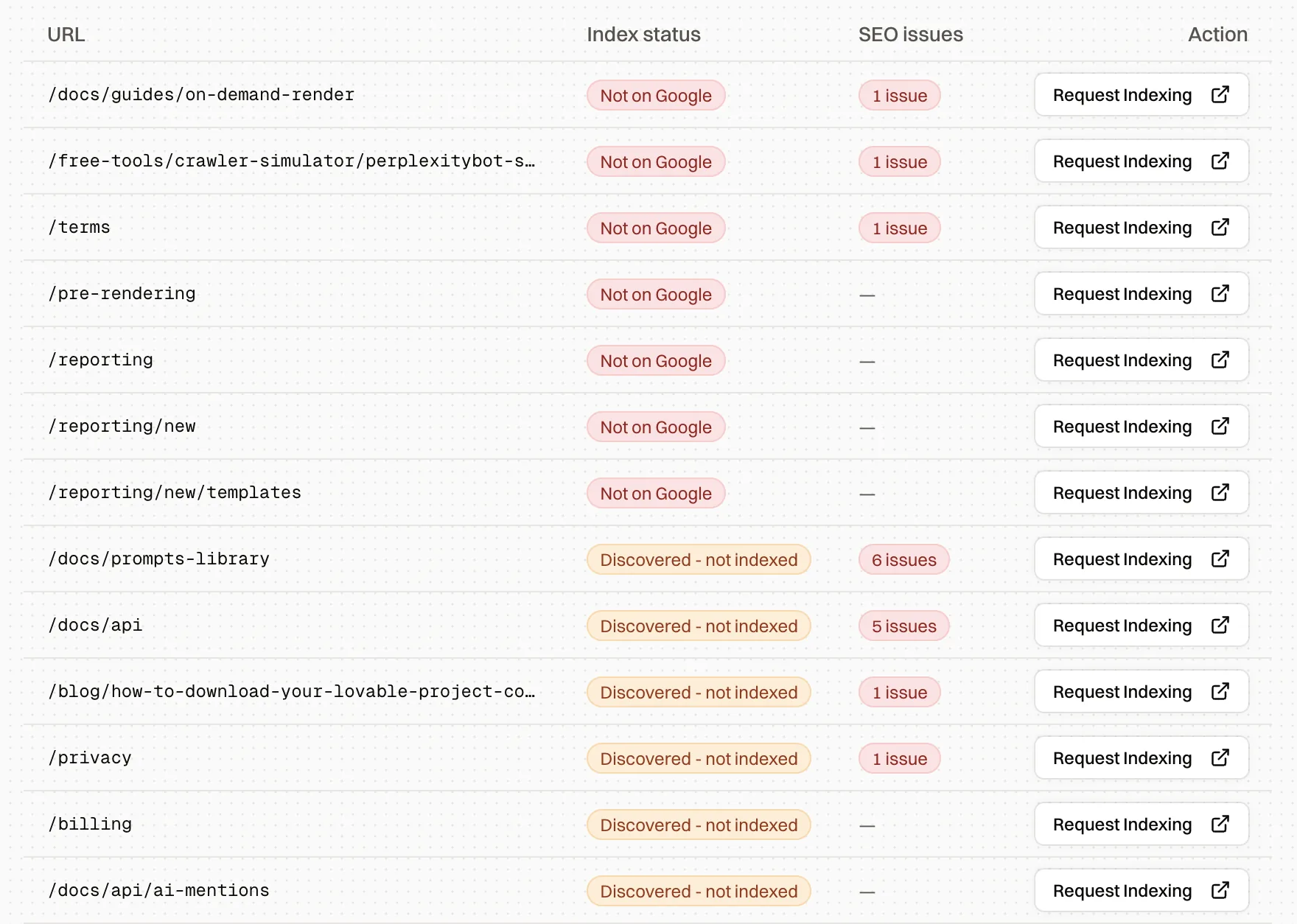This screenshot has height=924, width=1297.
Task: Select the /billing URL text
Action: [90, 825]
